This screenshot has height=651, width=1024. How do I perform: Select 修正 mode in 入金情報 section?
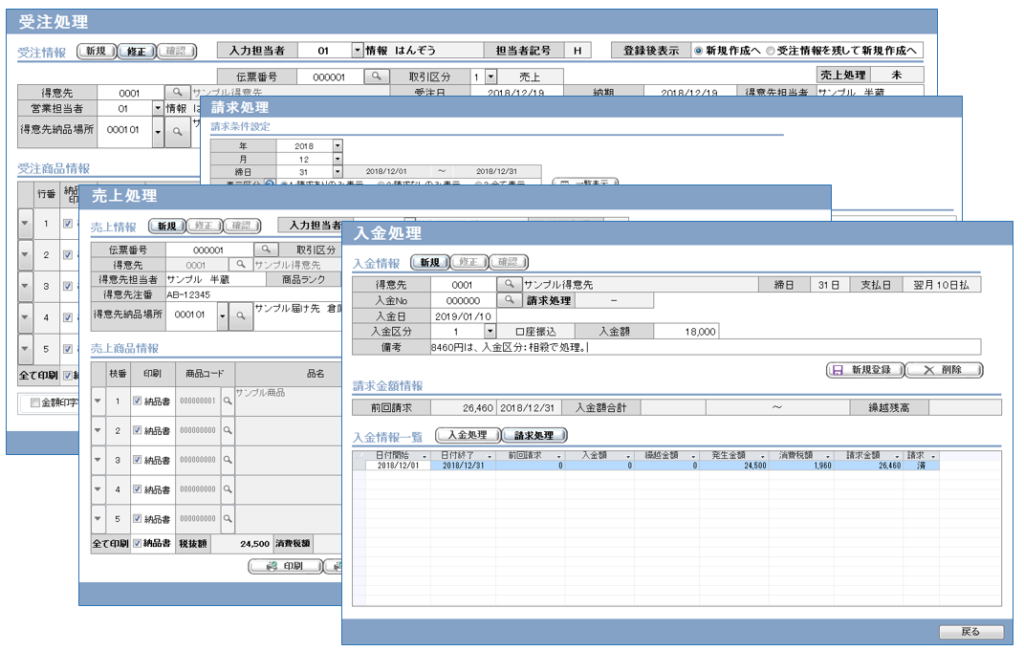[469, 262]
